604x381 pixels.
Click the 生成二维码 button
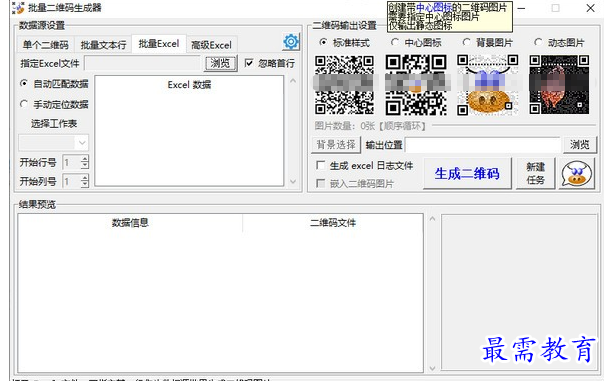(467, 174)
